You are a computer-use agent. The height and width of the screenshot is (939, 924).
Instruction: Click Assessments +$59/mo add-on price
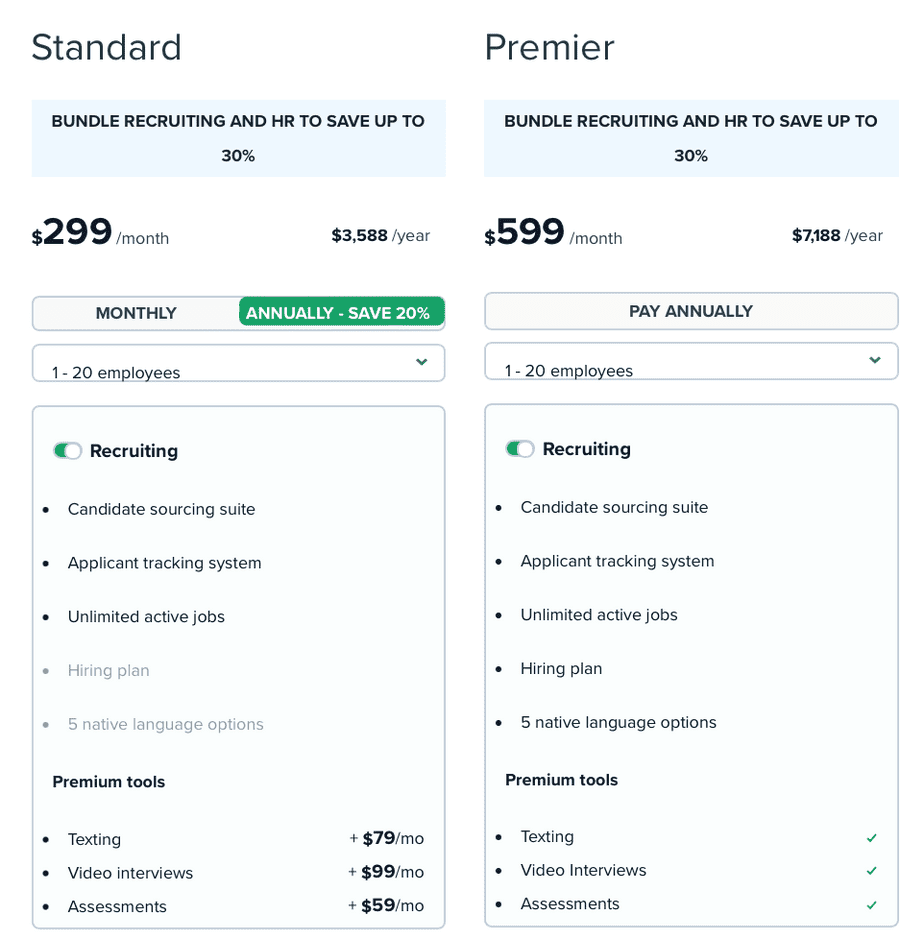(386, 906)
